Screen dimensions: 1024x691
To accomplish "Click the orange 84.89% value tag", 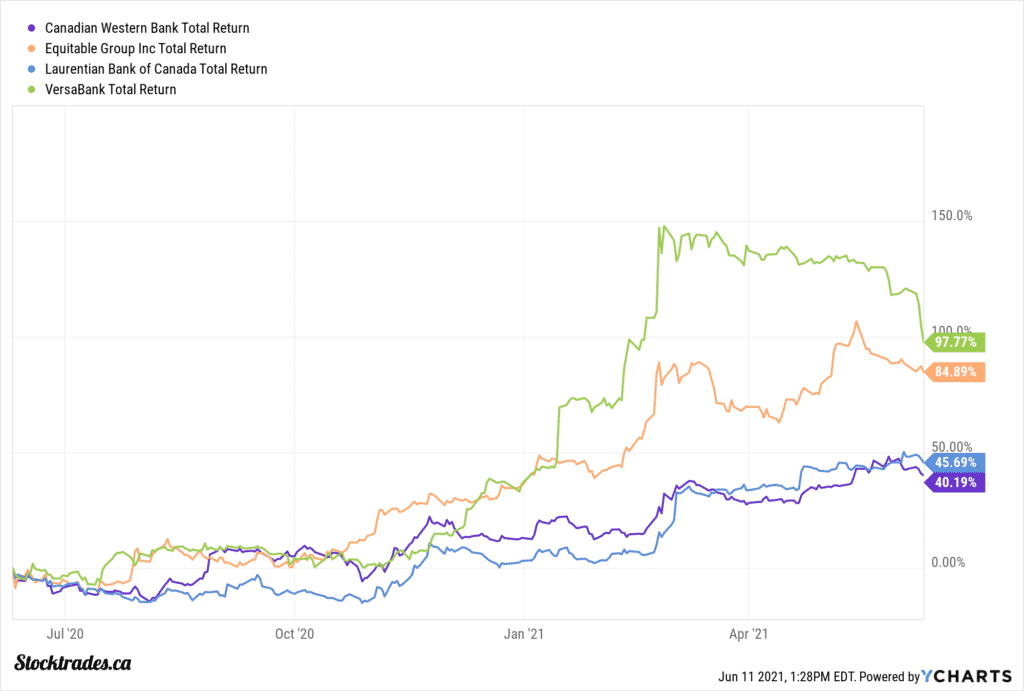I will pyautogui.click(x=956, y=373).
